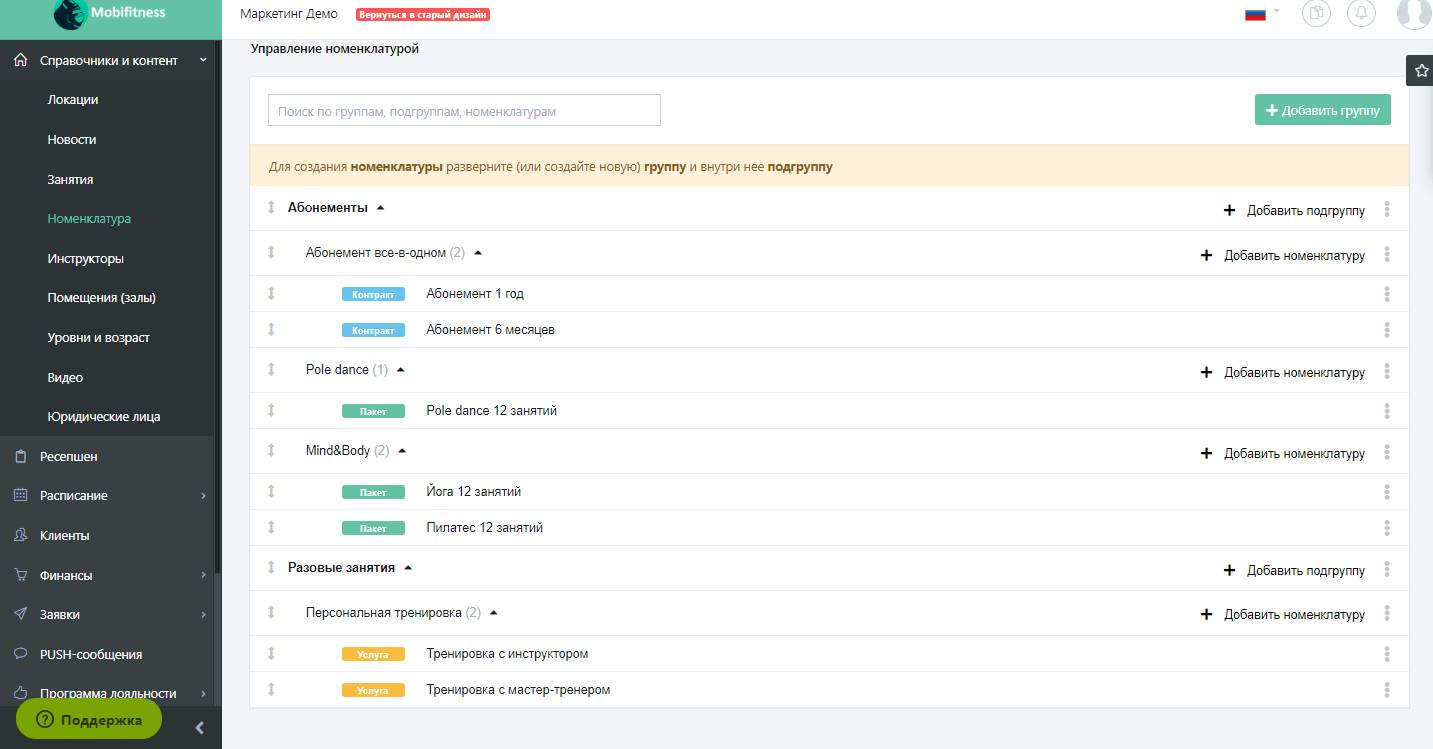Open the options menu for Йога 12 занятий
1433x749 pixels.
click(x=1387, y=492)
